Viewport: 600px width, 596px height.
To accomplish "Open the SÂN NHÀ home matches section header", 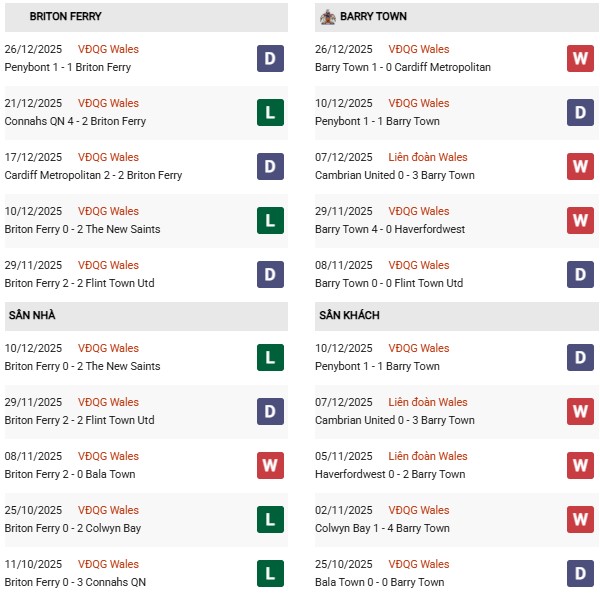I will [32, 316].
